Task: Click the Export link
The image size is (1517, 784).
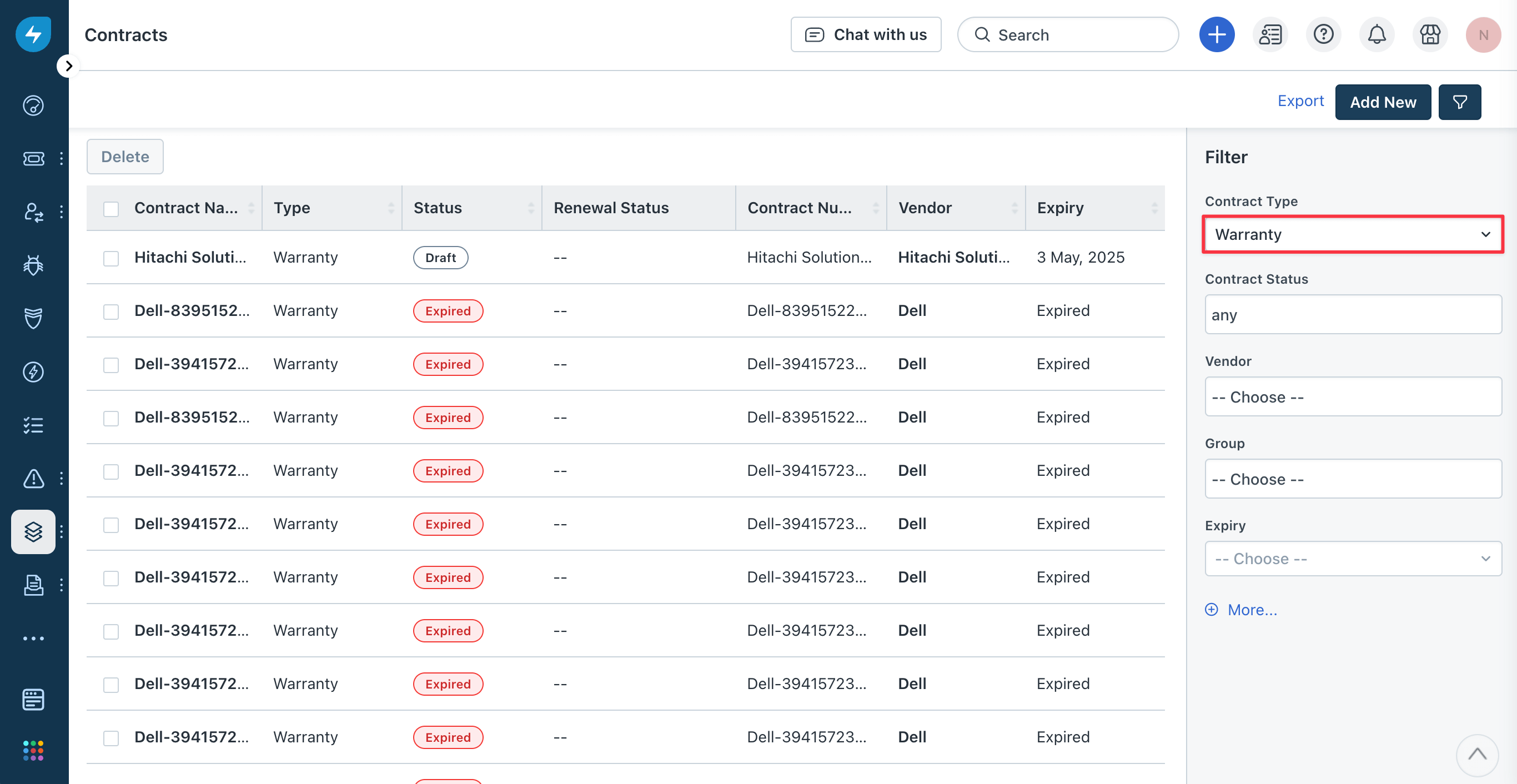Action: [x=1300, y=100]
